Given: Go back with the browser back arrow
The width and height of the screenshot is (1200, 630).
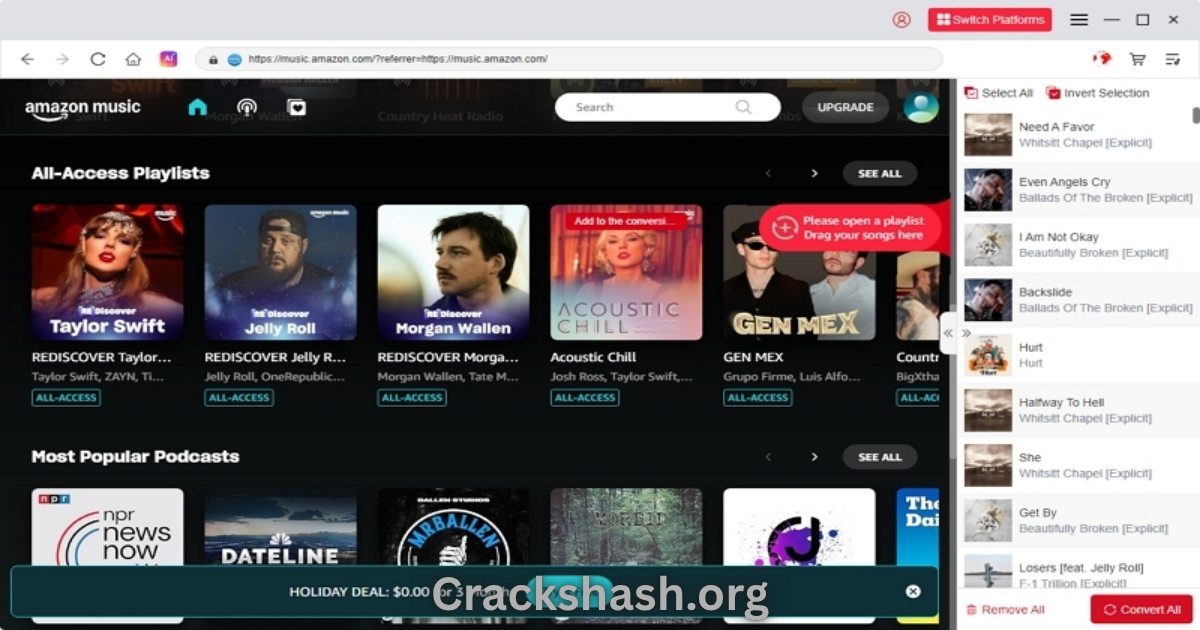Looking at the screenshot, I should pyautogui.click(x=27, y=59).
